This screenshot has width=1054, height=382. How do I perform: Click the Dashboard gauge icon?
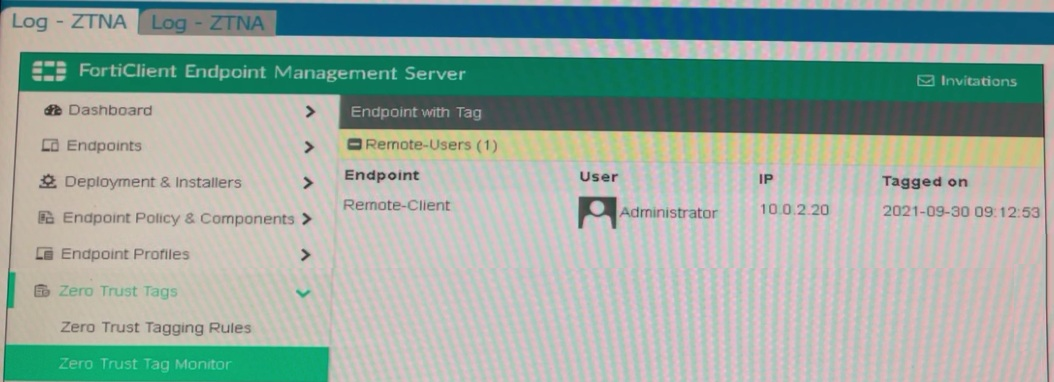pyautogui.click(x=52, y=111)
